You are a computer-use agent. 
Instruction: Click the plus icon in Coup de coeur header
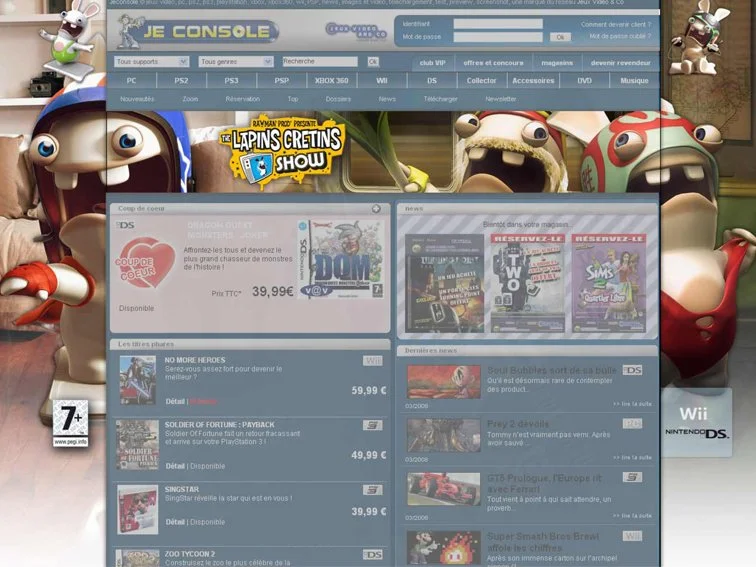376,208
